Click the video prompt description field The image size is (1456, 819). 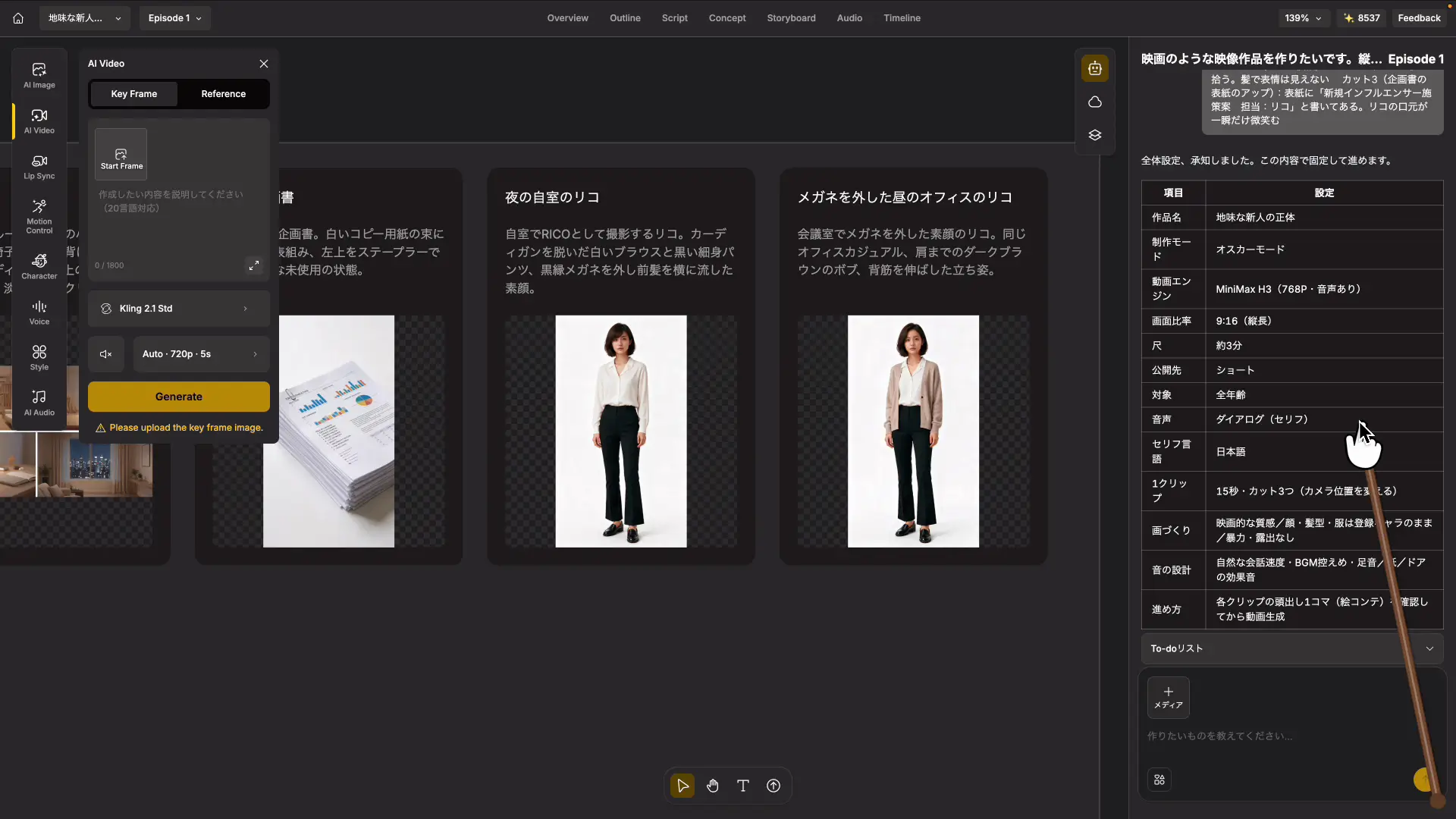pyautogui.click(x=179, y=221)
